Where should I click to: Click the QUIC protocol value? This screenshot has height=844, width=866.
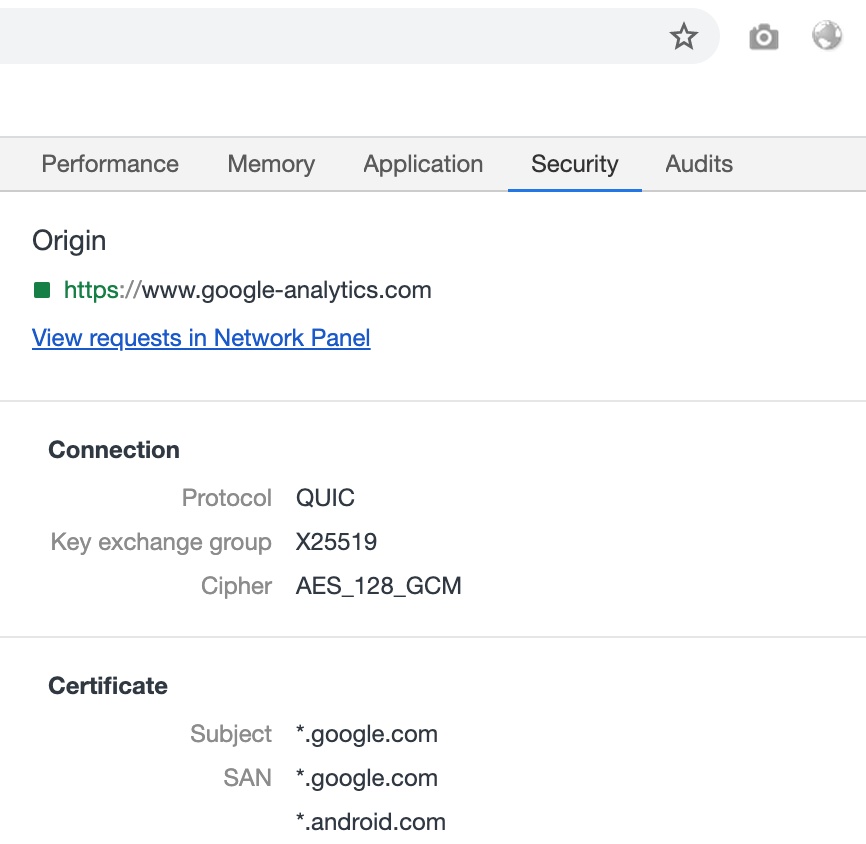point(326,498)
